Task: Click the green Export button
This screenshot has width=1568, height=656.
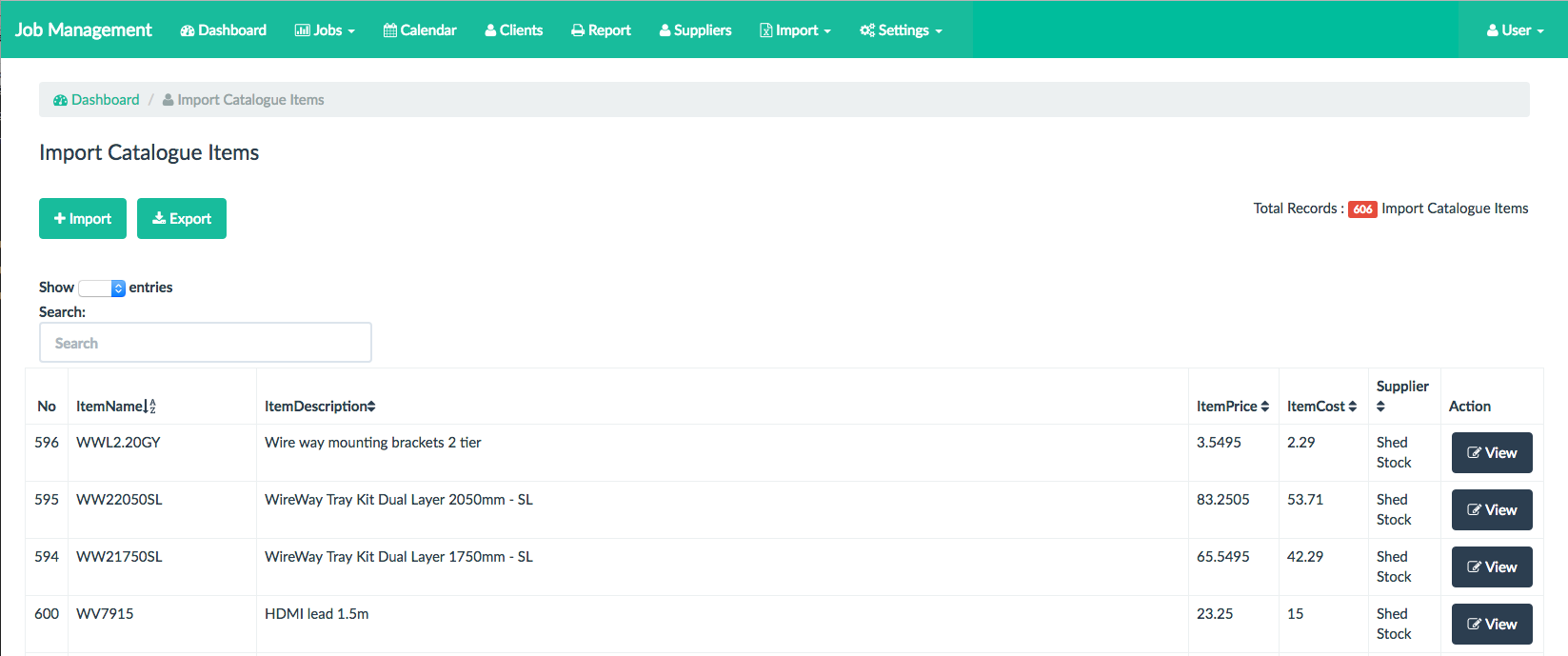Action: 182,219
